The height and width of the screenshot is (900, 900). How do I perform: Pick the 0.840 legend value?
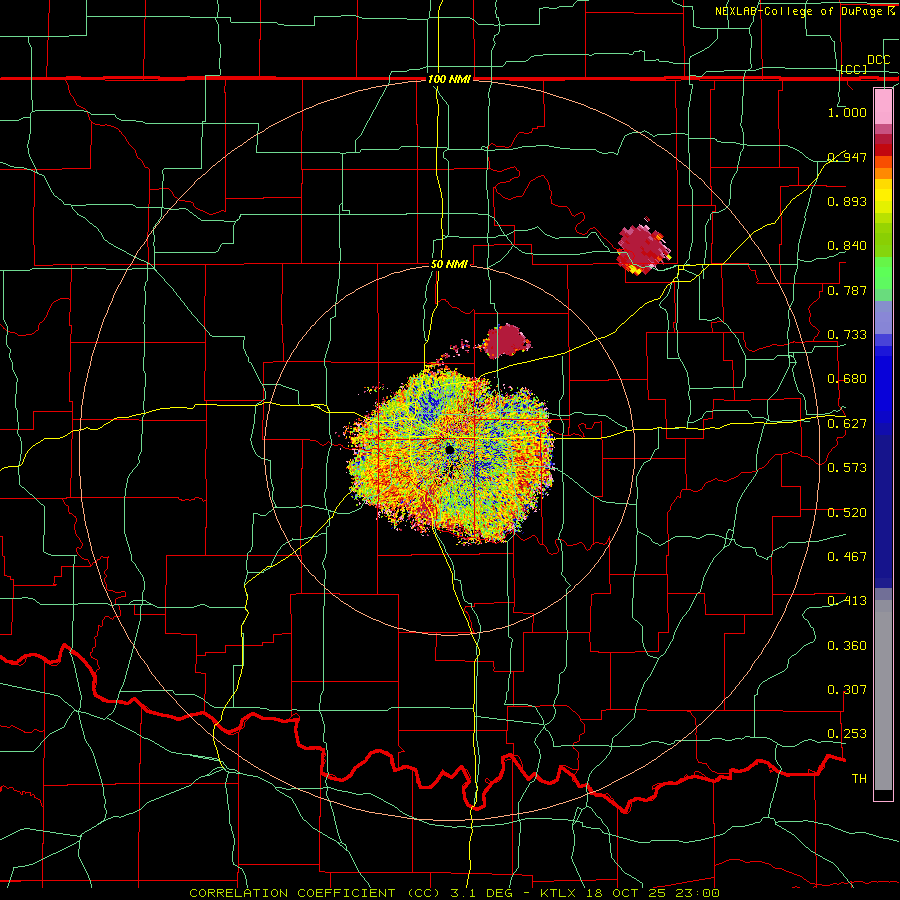(847, 246)
